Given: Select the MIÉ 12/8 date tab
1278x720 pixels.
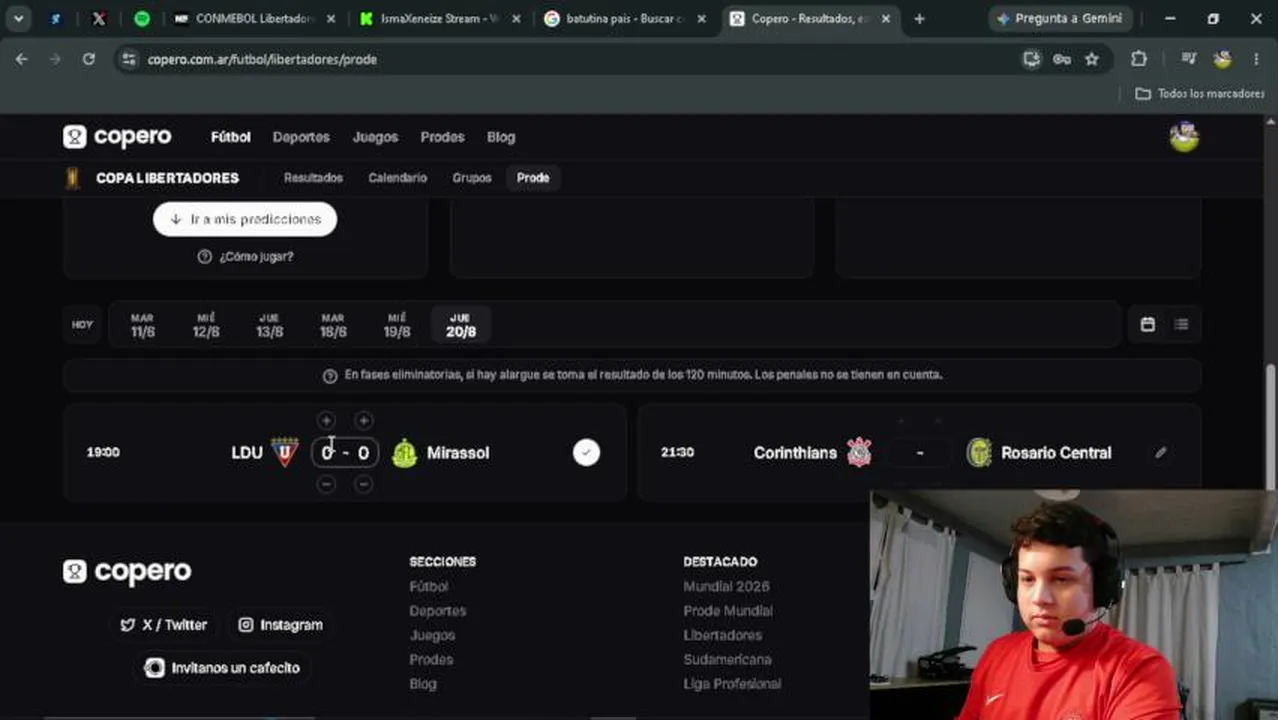Looking at the screenshot, I should (206, 325).
